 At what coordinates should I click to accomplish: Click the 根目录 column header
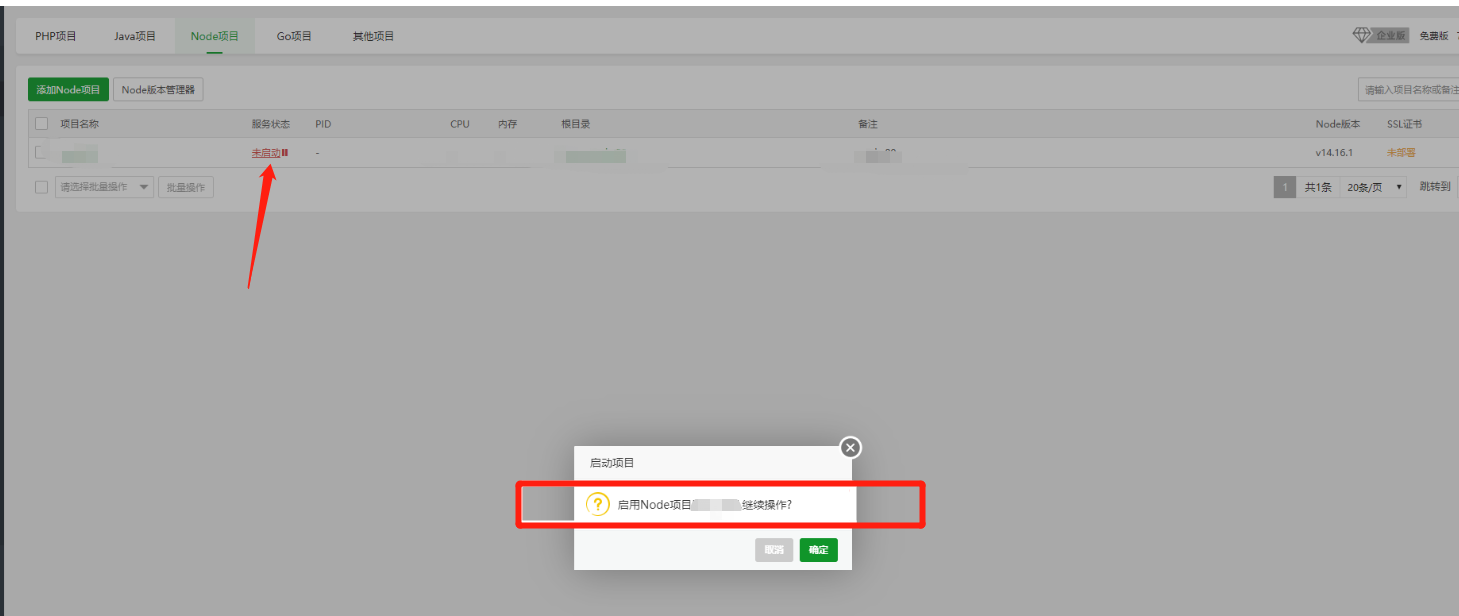[576, 124]
